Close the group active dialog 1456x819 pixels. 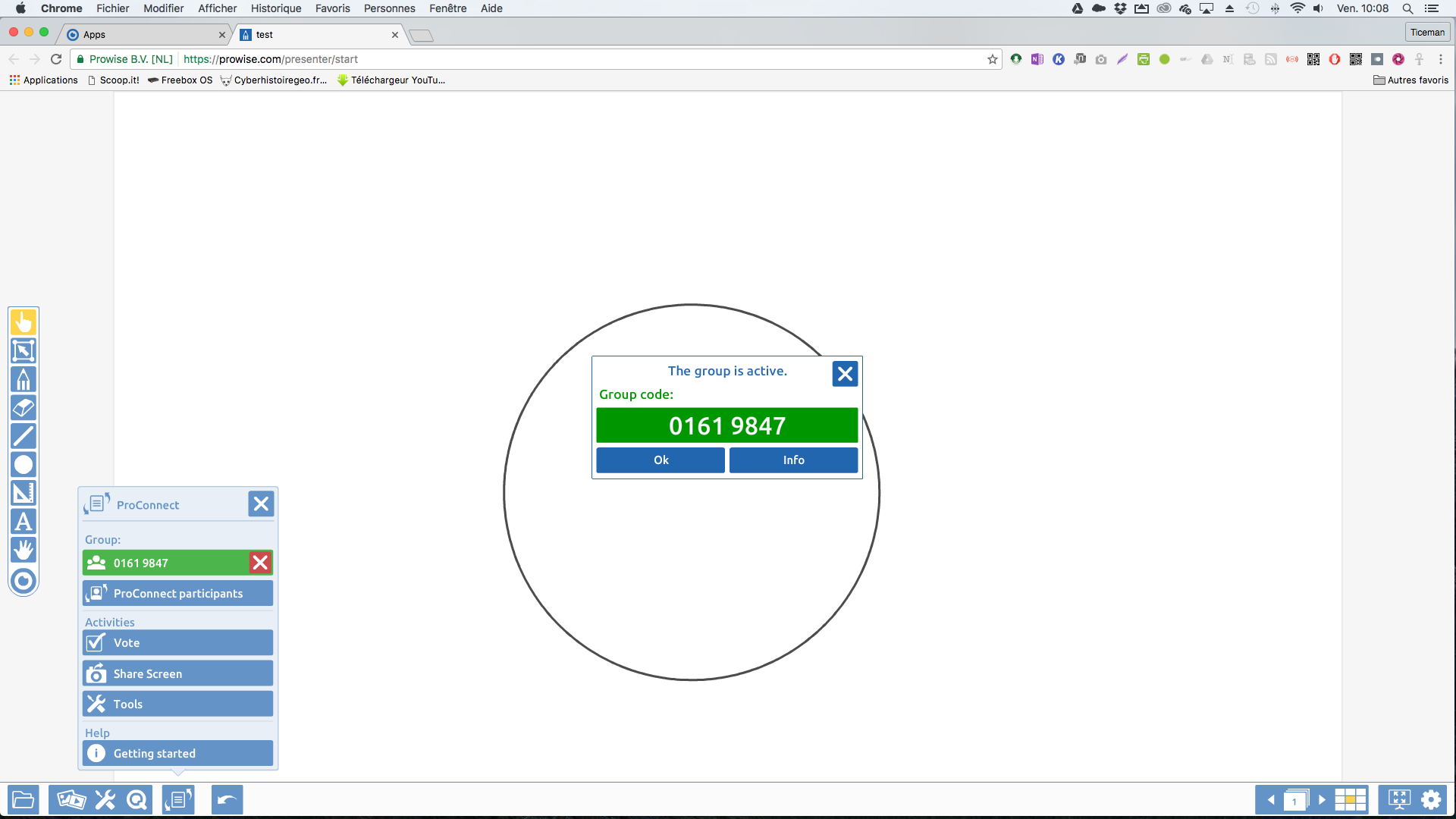coord(845,374)
